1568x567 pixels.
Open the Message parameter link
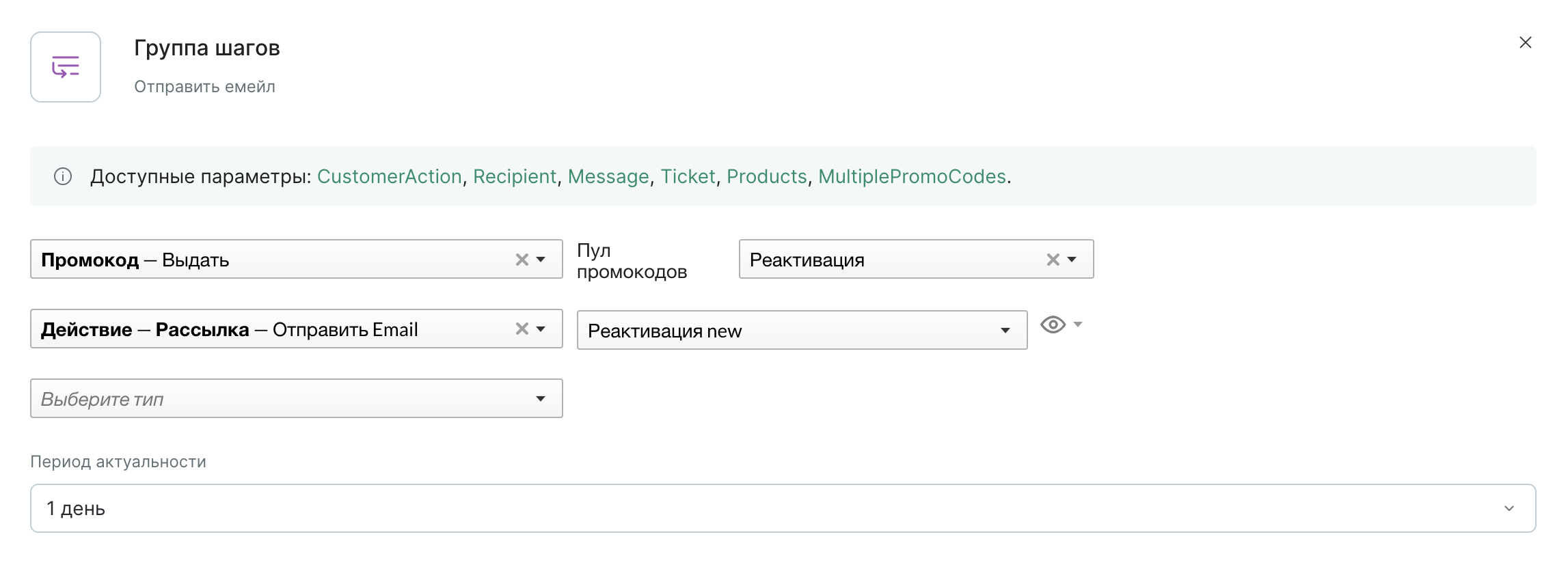pos(608,176)
